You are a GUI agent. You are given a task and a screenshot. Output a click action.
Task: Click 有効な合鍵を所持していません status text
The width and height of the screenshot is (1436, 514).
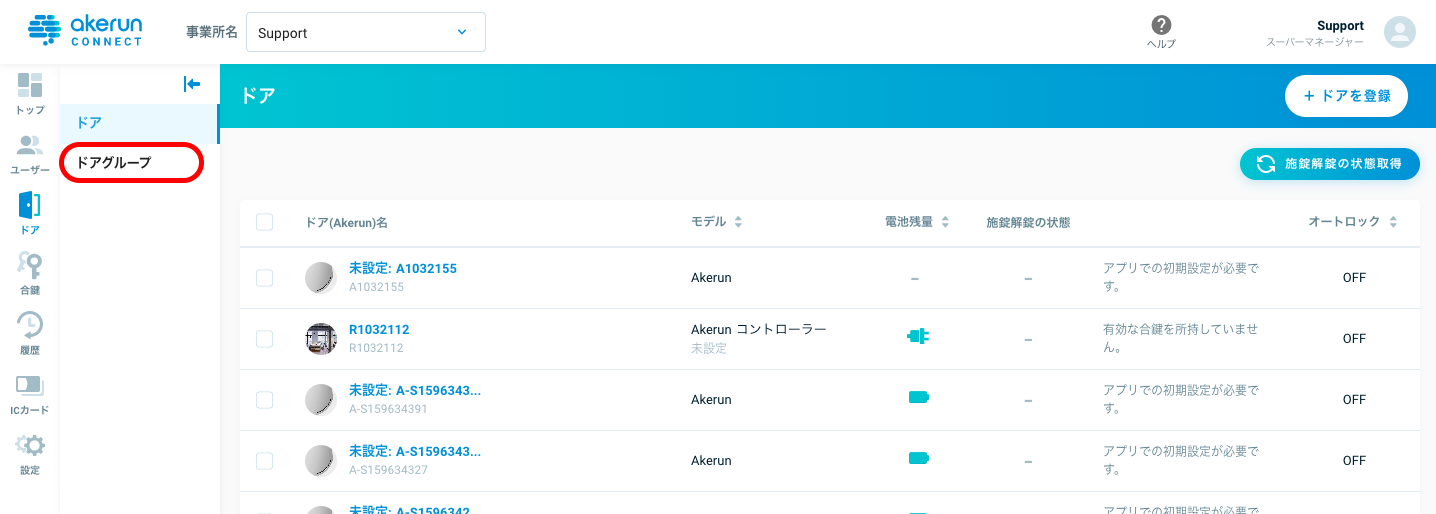coord(1180,338)
